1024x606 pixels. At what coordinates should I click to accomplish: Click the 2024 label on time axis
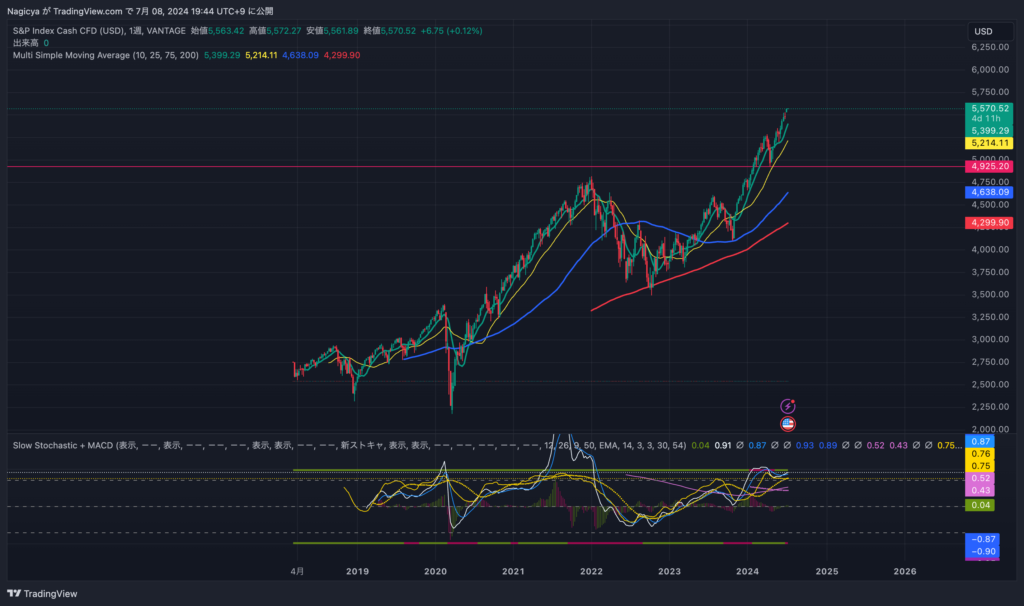pyautogui.click(x=747, y=571)
